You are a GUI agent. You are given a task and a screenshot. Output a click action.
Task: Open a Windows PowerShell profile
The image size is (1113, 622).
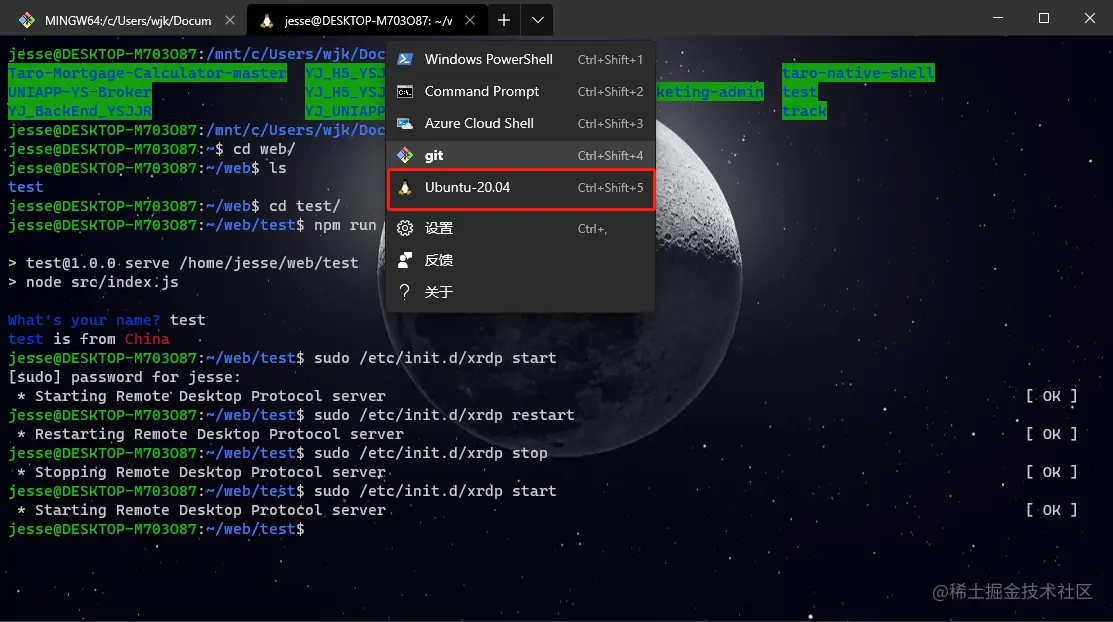[x=520, y=60]
